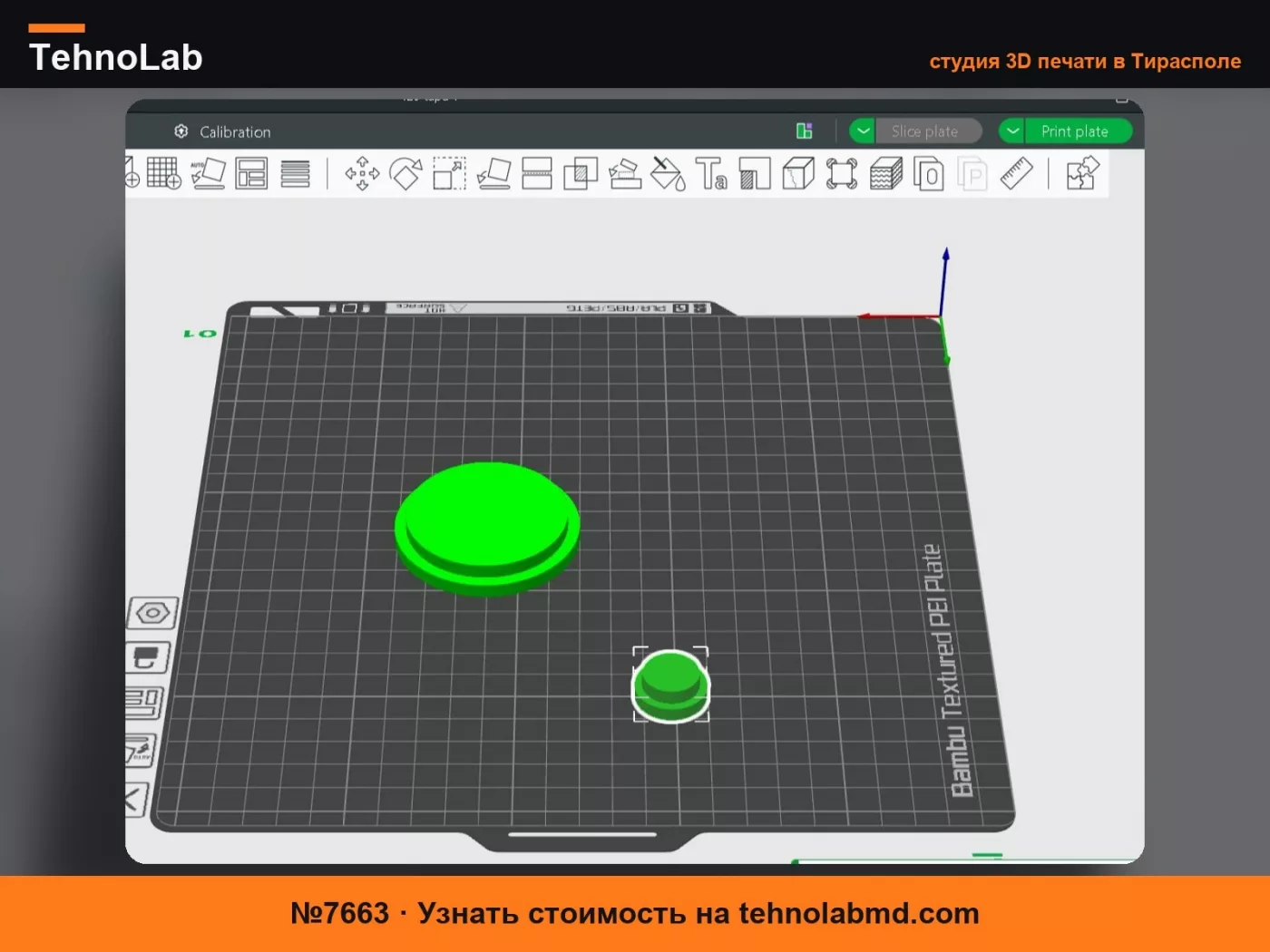This screenshot has height=952, width=1270.
Task: Click the green layout icon near Slice plate
Action: pos(805,131)
